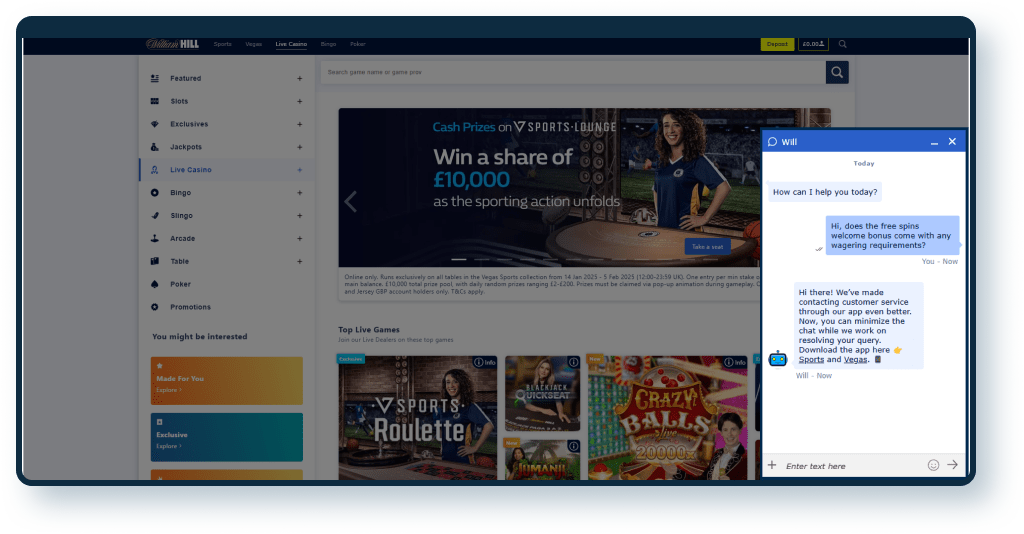Expand the Slots category
Viewport: 1024px width, 534px height.
300,101
